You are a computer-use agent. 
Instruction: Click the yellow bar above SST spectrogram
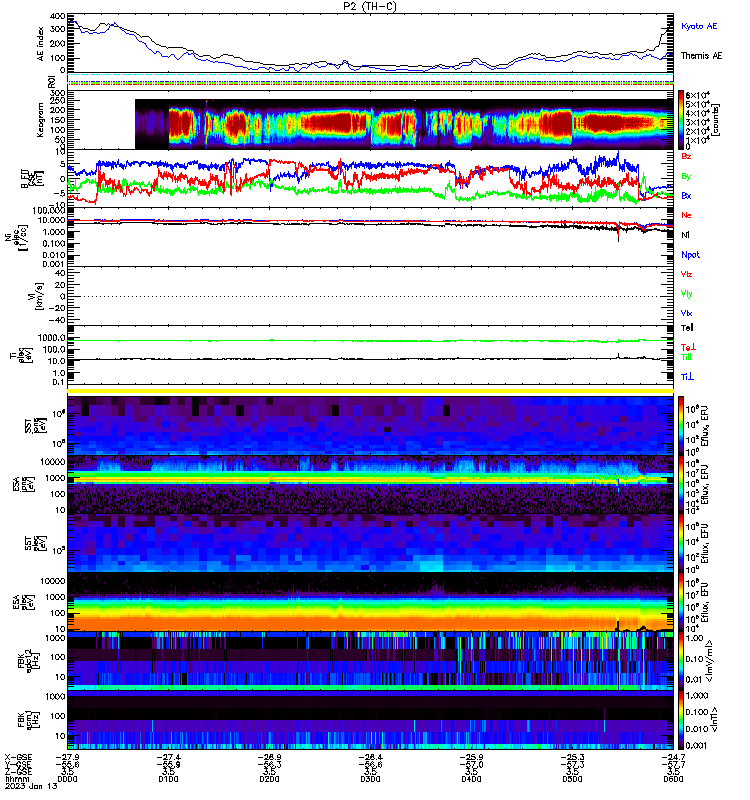coord(370,391)
